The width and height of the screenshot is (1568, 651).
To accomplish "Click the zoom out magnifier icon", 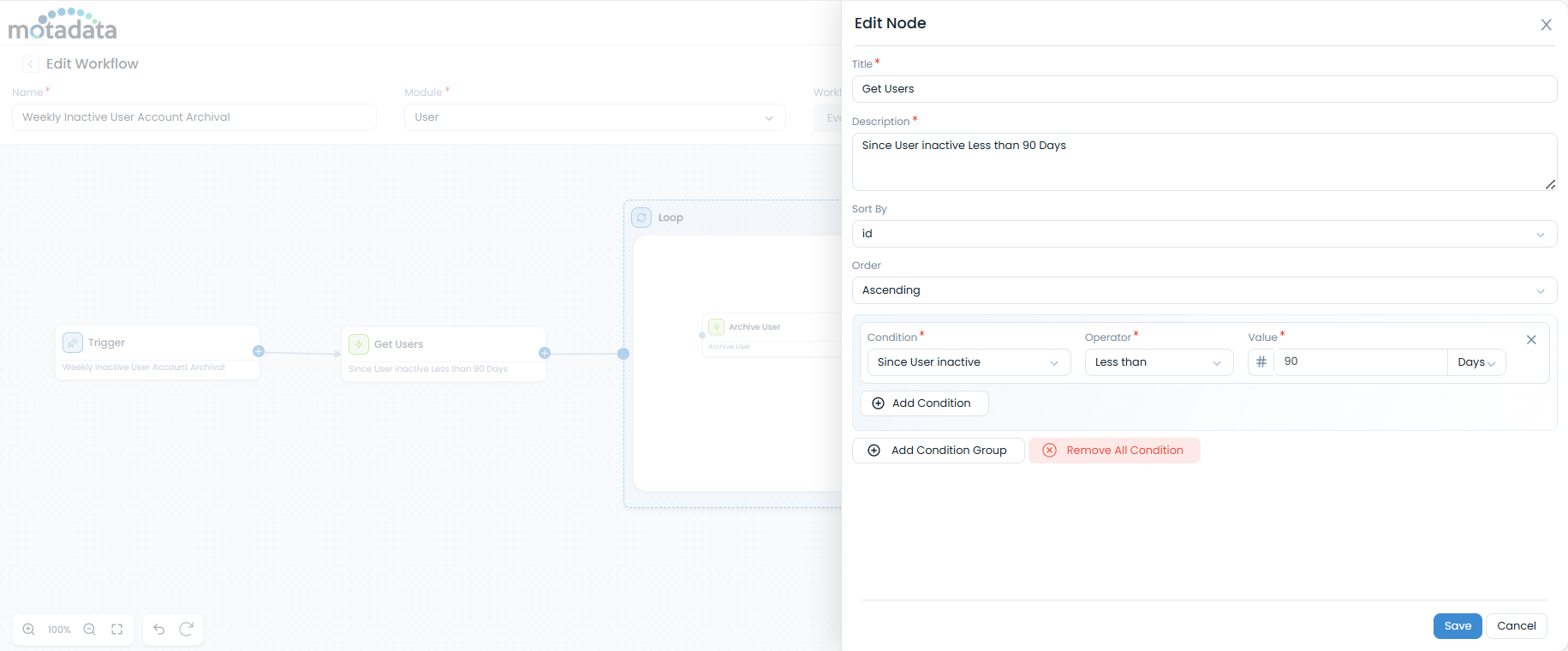I will click(89, 630).
